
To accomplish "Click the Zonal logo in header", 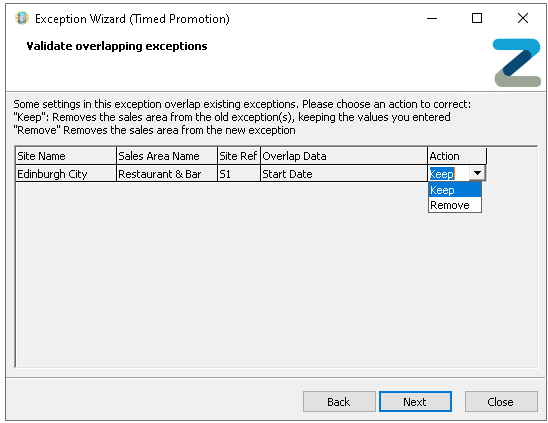I will (x=517, y=63).
